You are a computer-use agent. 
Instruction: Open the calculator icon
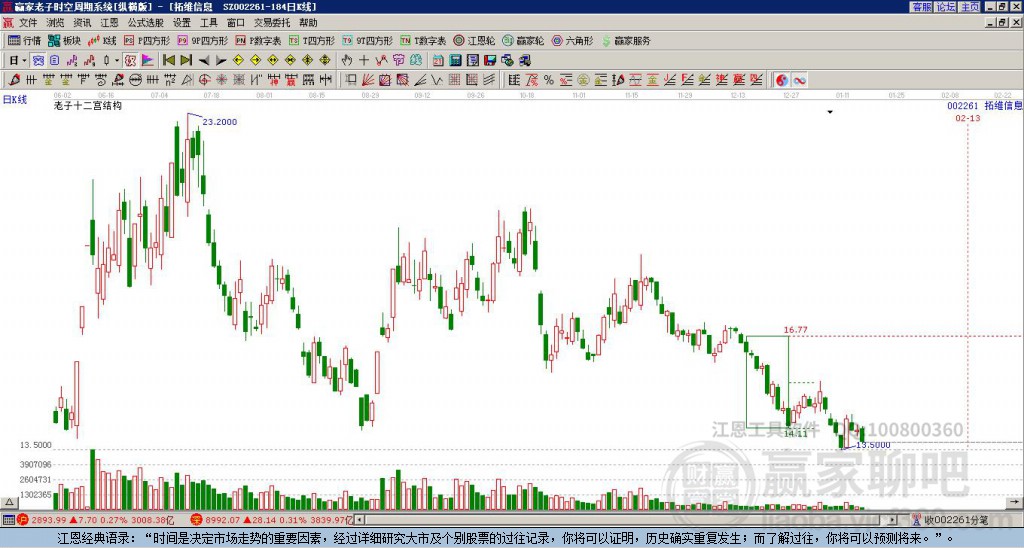coord(455,61)
